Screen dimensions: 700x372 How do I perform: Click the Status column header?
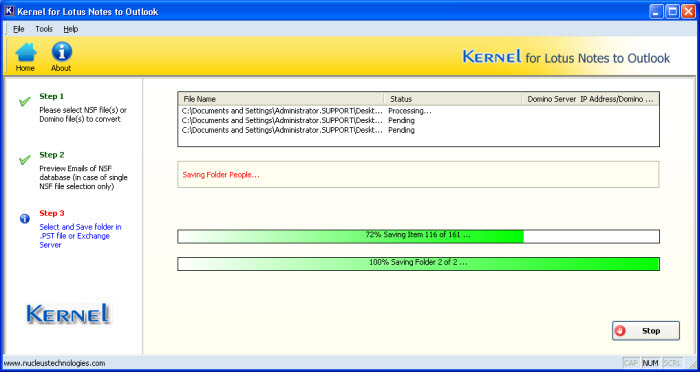(453, 99)
